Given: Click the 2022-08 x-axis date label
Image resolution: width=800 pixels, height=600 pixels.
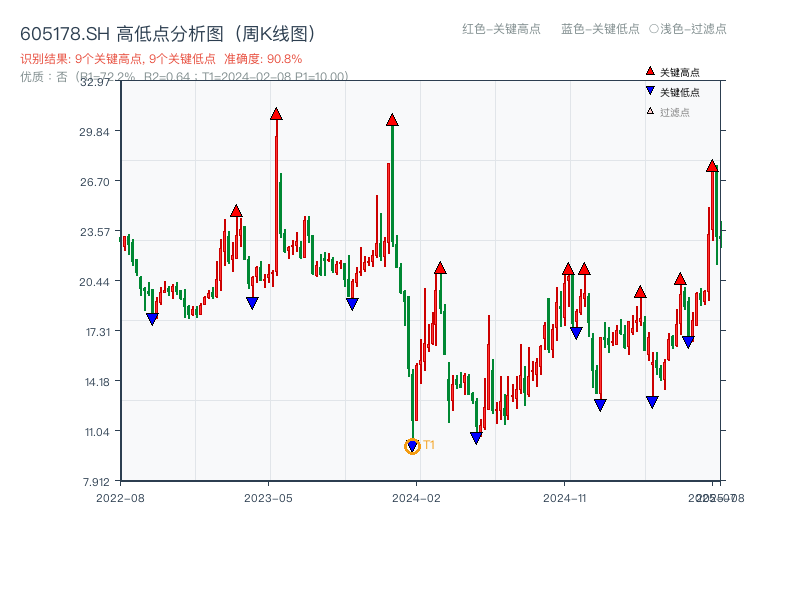Looking at the screenshot, I should (x=120, y=498).
